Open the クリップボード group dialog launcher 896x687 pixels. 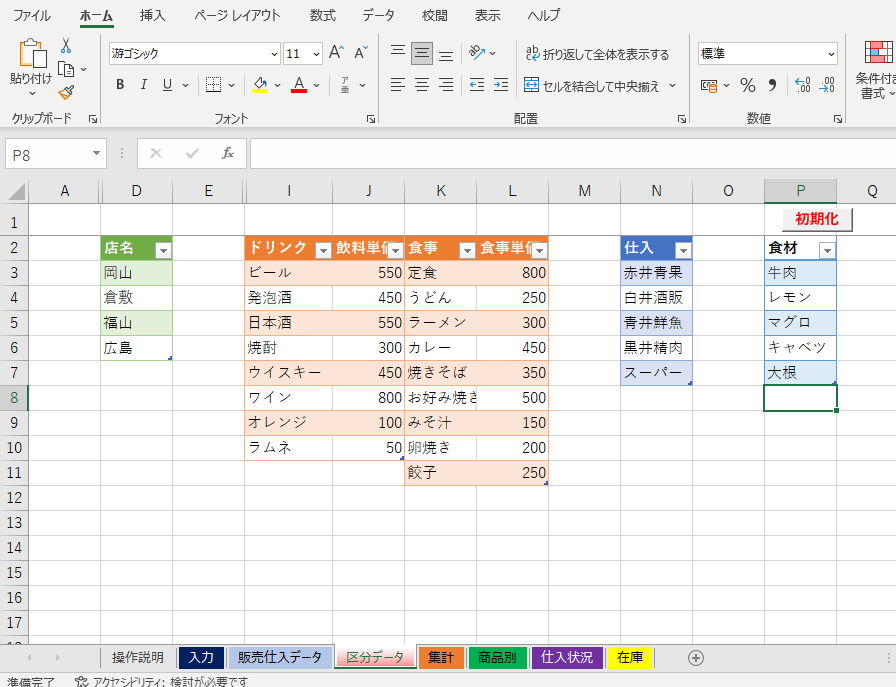click(x=93, y=119)
